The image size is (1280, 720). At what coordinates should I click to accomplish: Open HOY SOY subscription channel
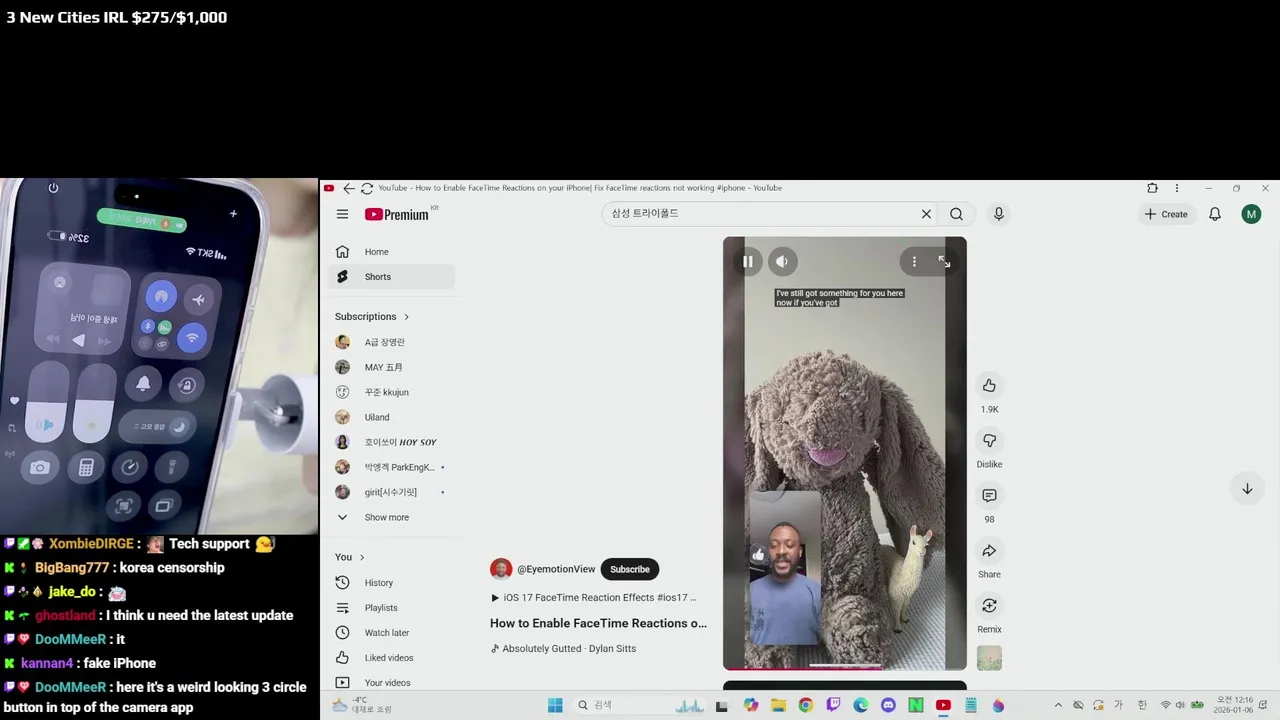(x=392, y=442)
